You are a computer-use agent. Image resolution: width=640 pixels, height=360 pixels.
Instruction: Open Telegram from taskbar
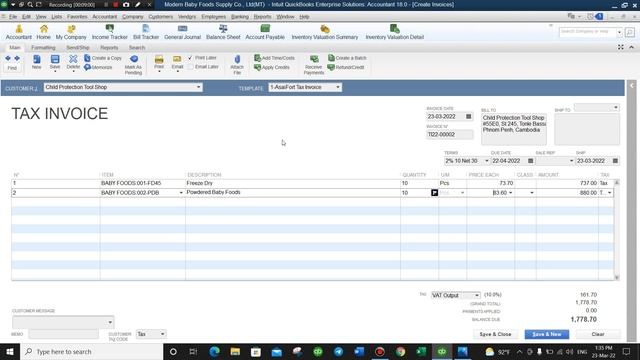338,351
